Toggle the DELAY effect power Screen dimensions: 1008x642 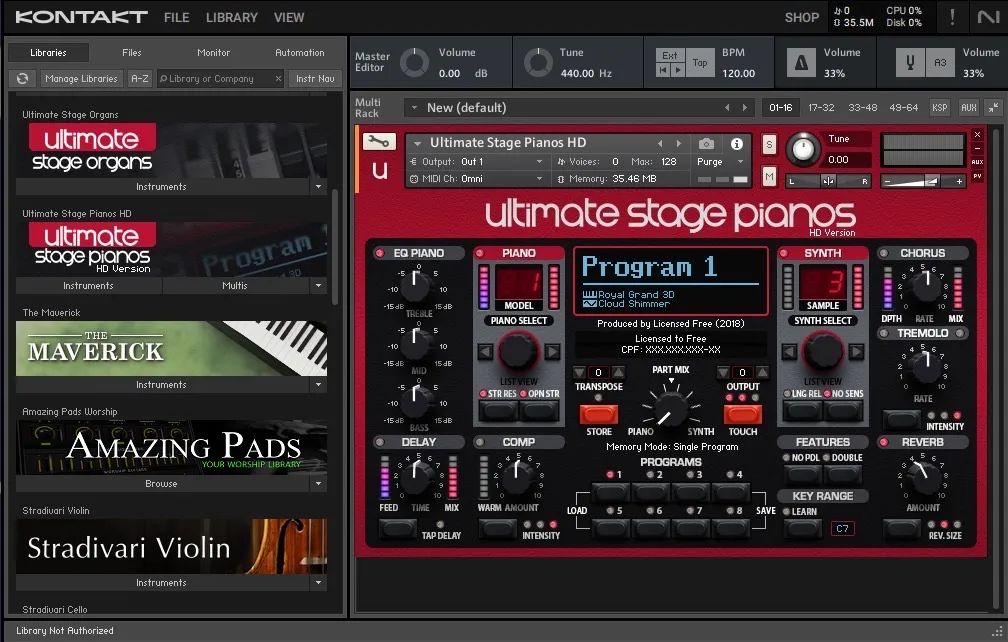(379, 442)
